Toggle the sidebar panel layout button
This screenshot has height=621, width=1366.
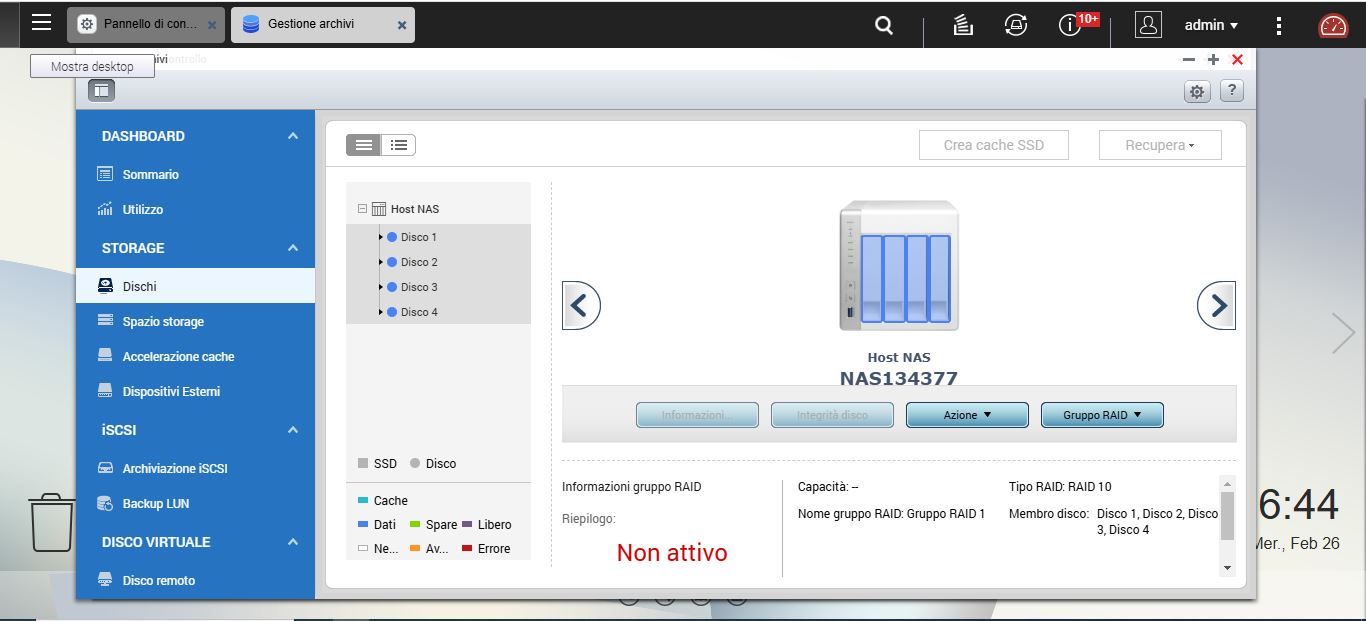pyautogui.click(x=101, y=91)
